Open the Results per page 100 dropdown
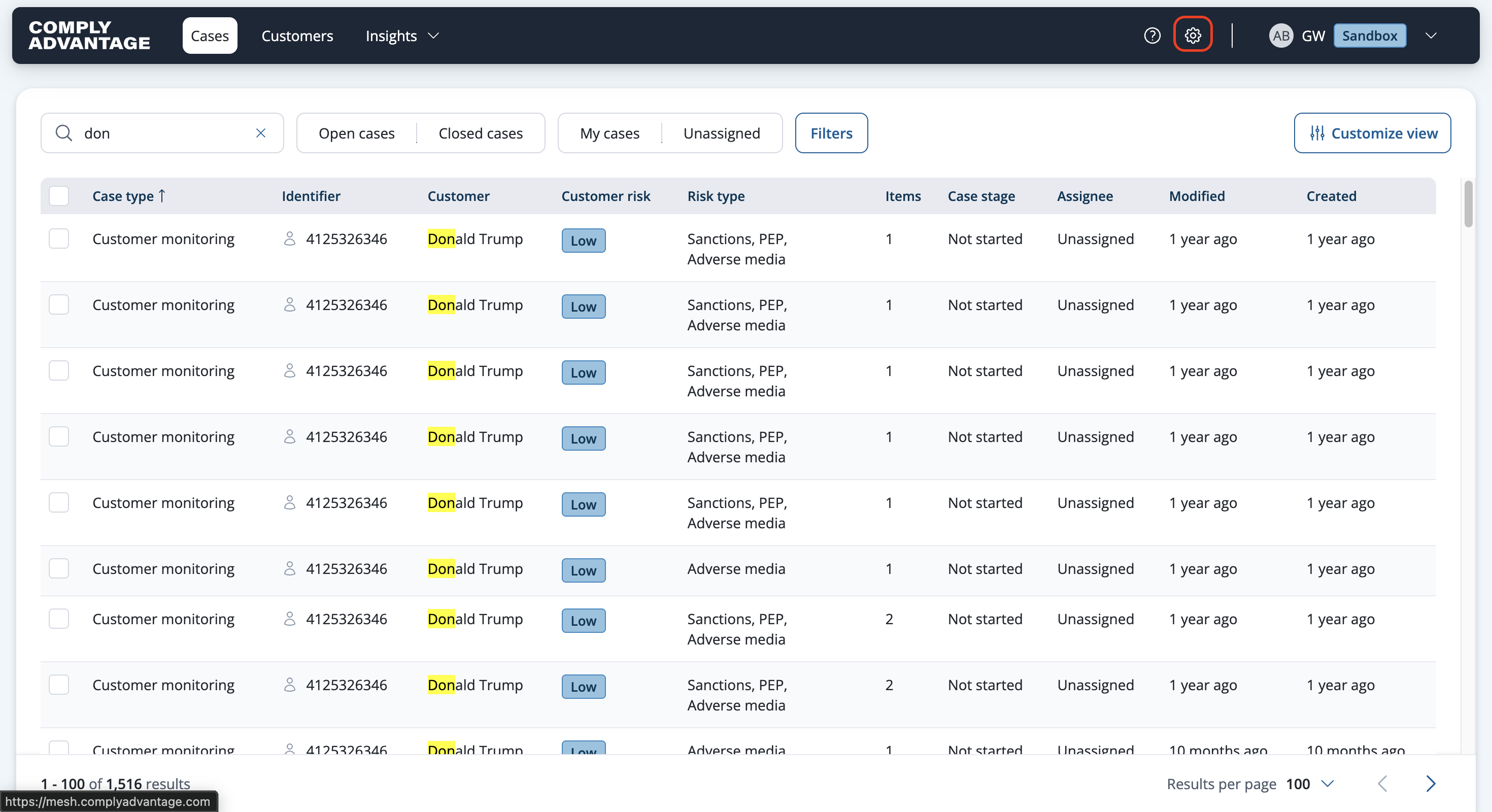Screen dimensions: 1492x812 [1311, 784]
